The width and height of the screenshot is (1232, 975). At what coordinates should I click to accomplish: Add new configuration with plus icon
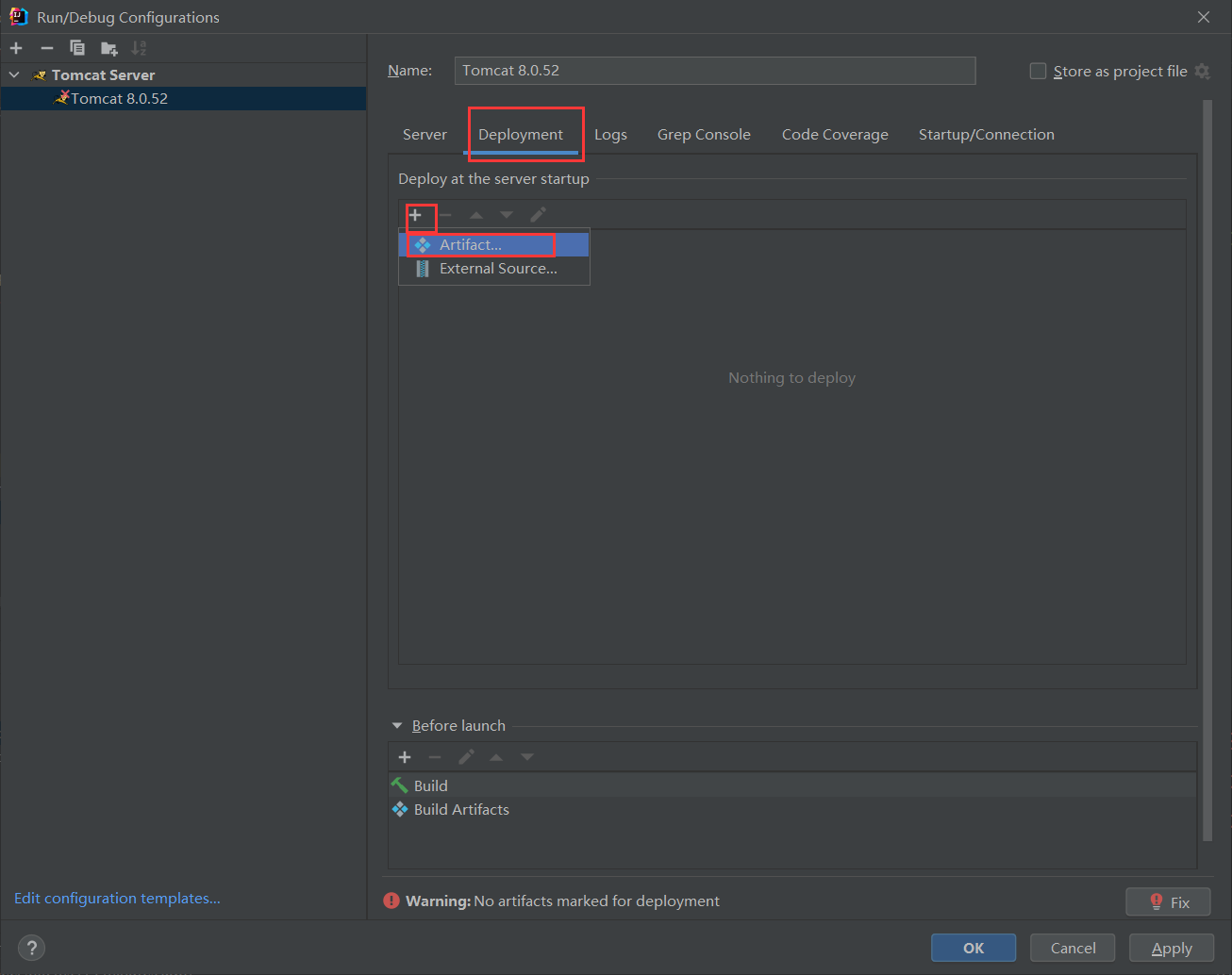[16, 48]
